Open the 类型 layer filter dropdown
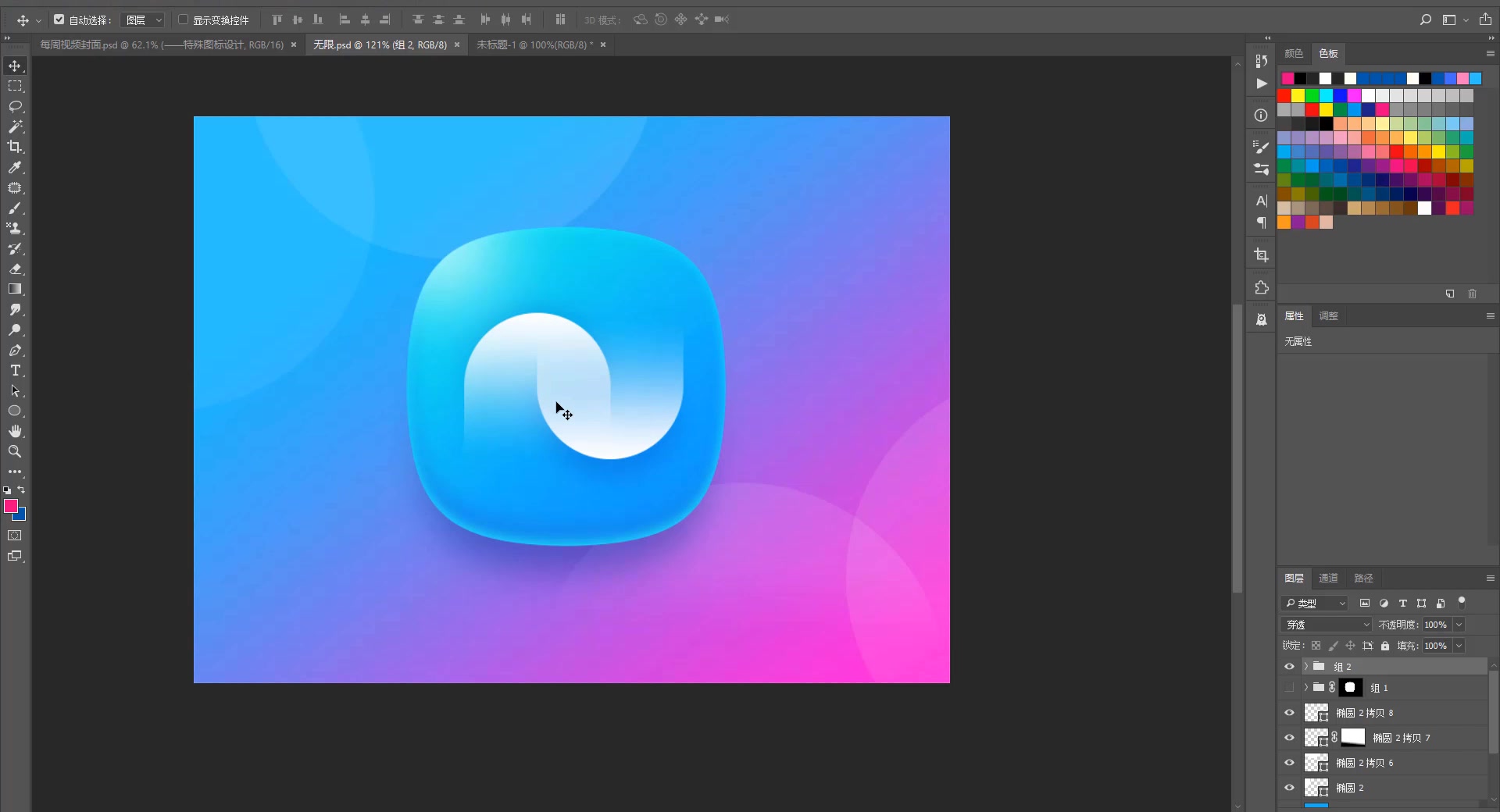 pos(1315,603)
